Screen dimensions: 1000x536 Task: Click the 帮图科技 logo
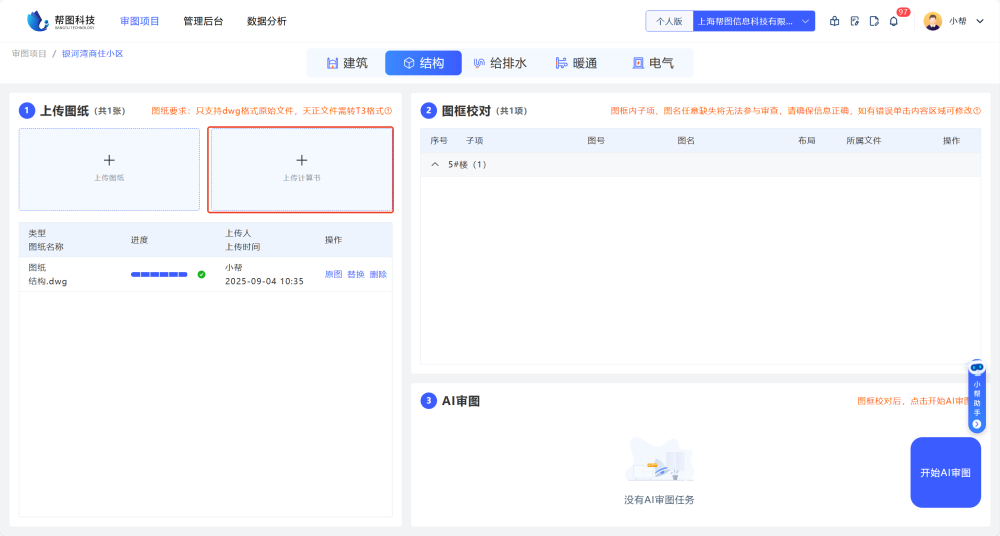tap(62, 21)
